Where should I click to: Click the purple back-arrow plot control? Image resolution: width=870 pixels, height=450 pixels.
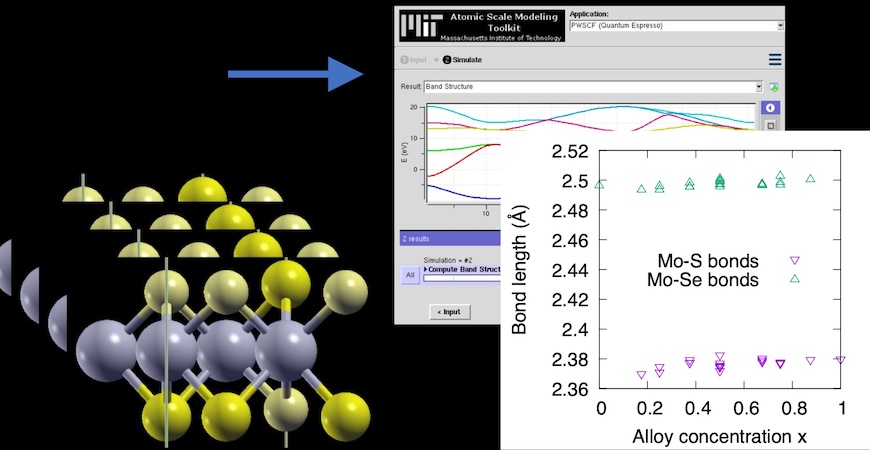770,108
